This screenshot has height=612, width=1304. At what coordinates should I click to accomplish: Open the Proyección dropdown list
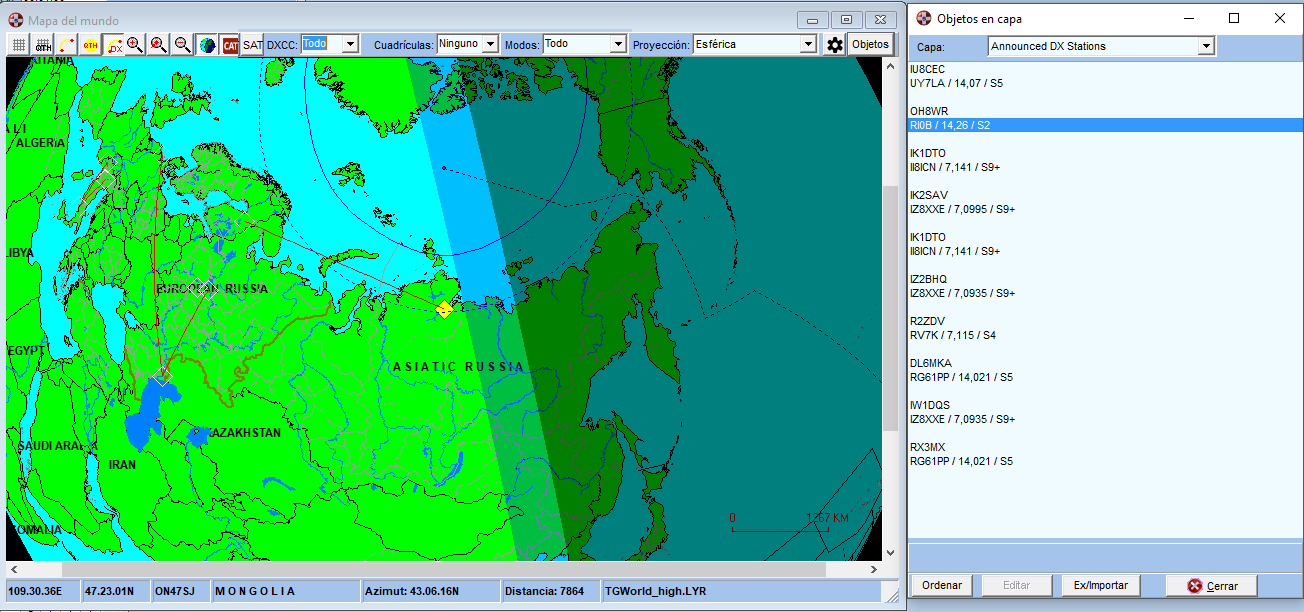pos(808,45)
